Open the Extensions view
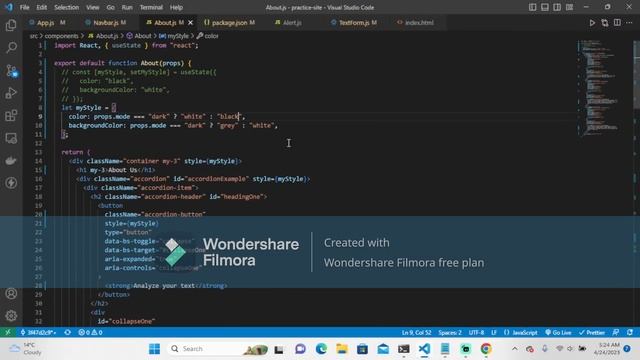640x360 pixels. click(11, 116)
